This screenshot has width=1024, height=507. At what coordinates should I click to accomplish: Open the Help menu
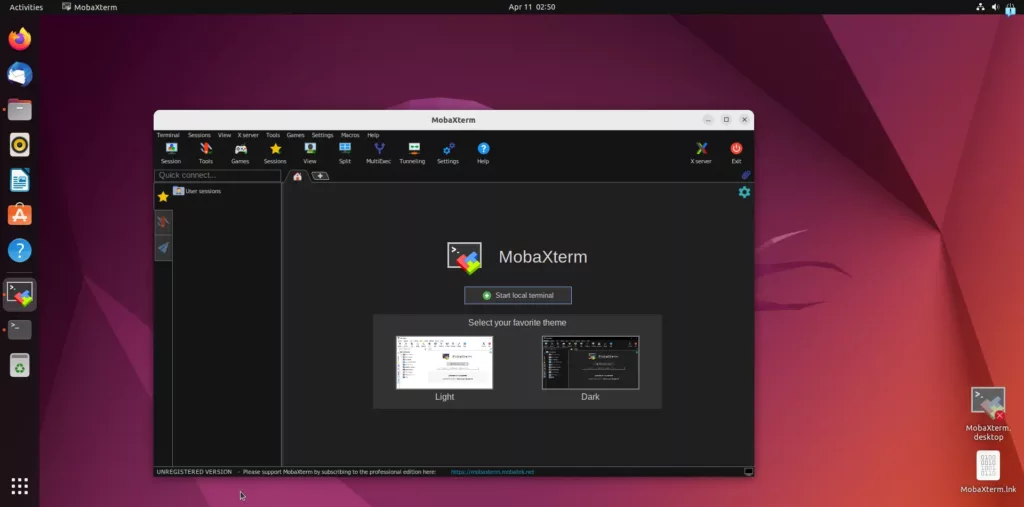(373, 135)
